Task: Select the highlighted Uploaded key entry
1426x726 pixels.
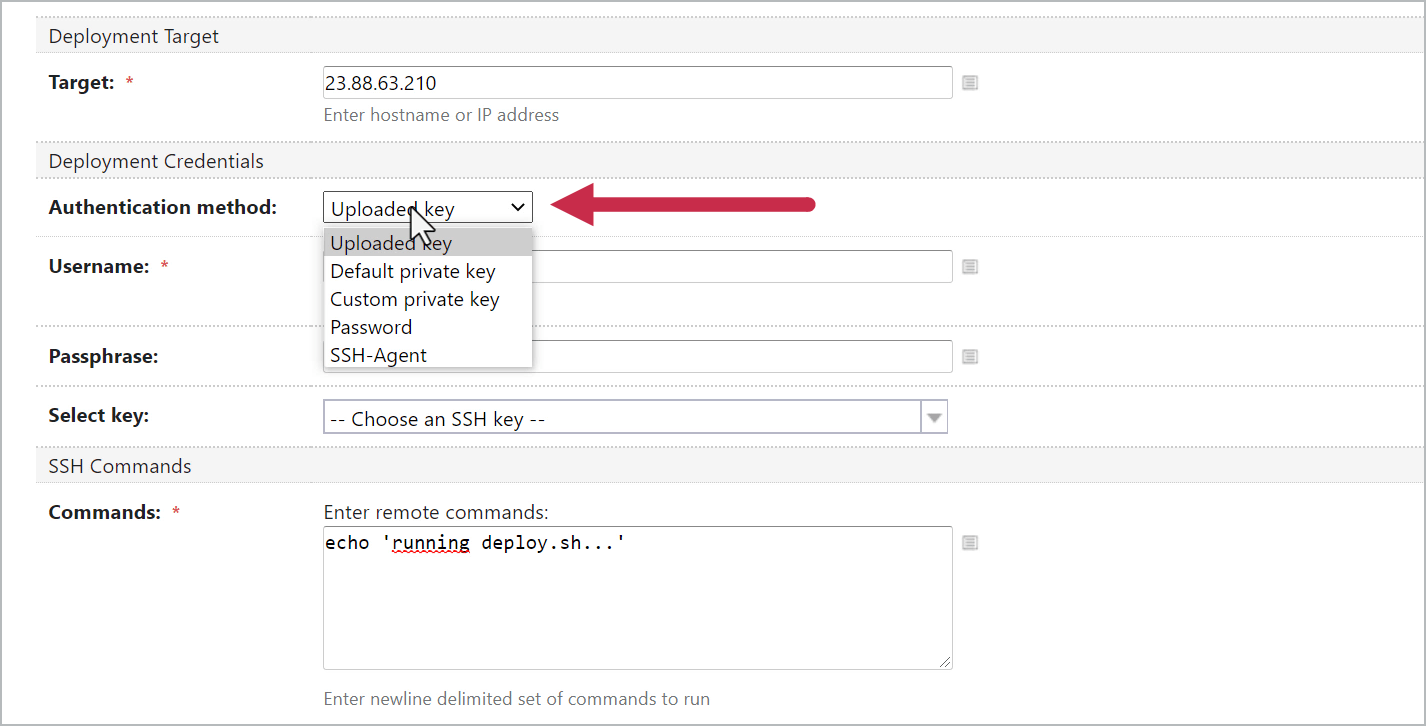Action: [x=390, y=243]
